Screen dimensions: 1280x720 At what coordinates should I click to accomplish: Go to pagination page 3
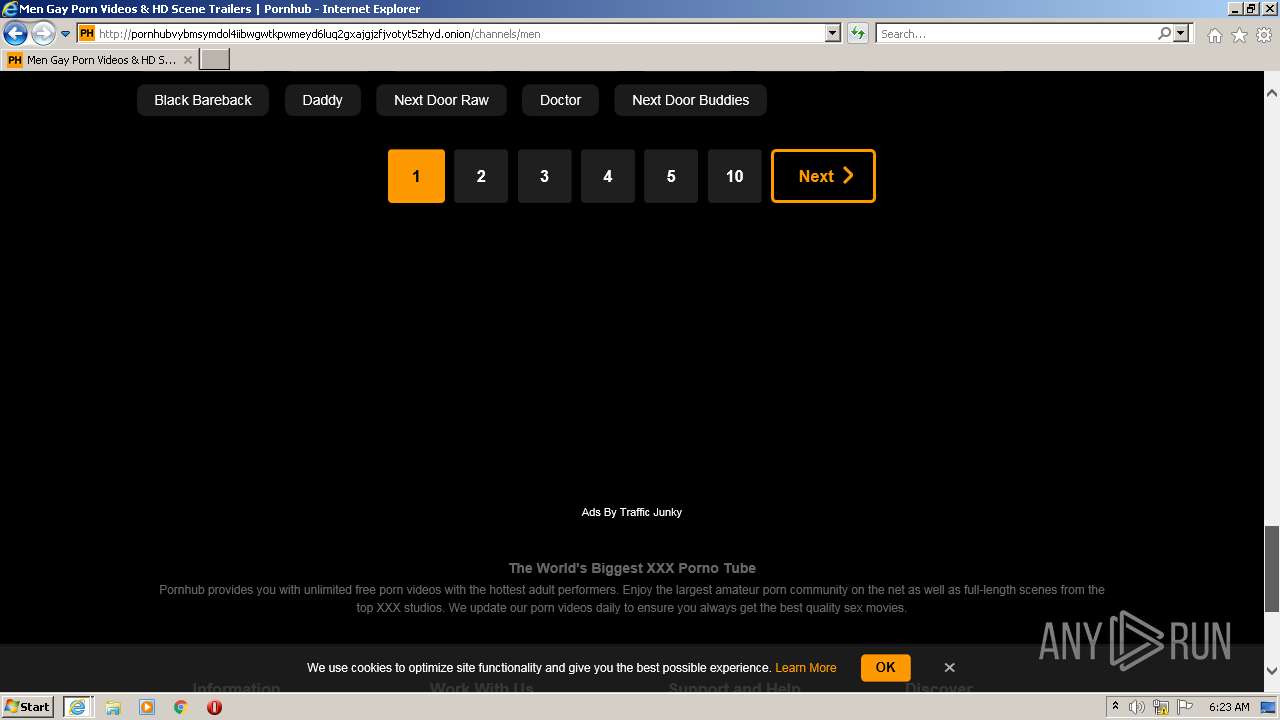coord(544,176)
